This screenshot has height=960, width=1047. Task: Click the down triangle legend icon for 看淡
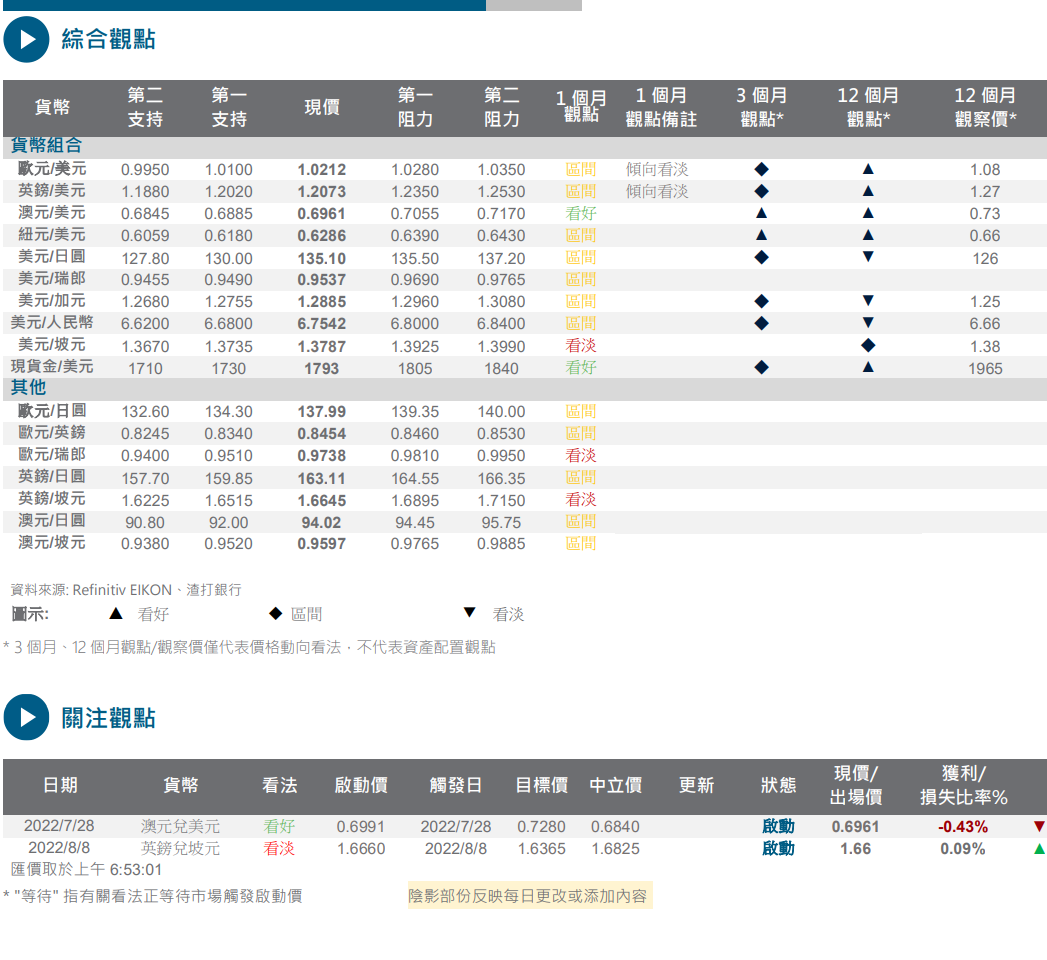click(469, 613)
